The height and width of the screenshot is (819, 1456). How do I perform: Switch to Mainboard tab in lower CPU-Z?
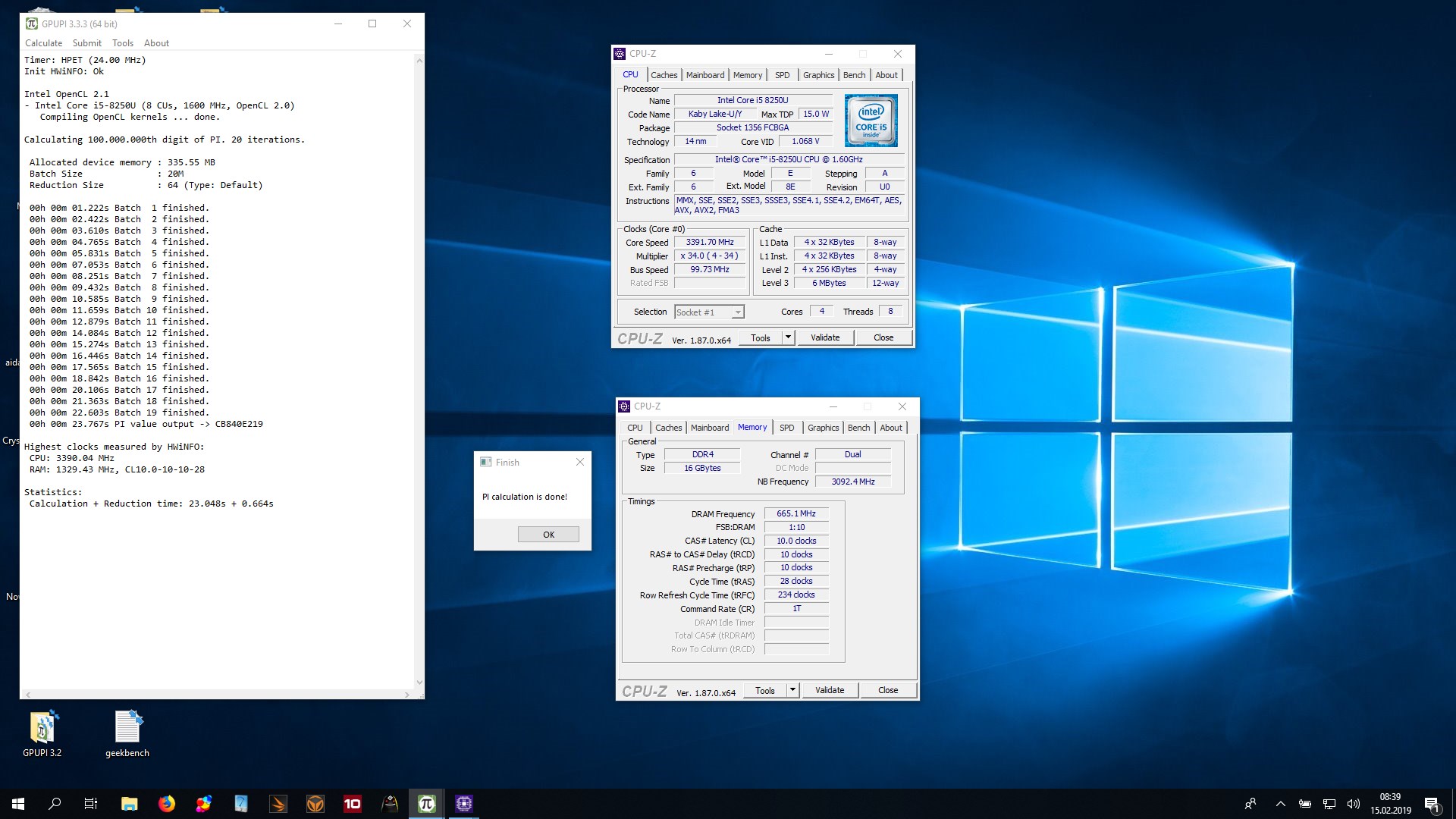coord(710,428)
